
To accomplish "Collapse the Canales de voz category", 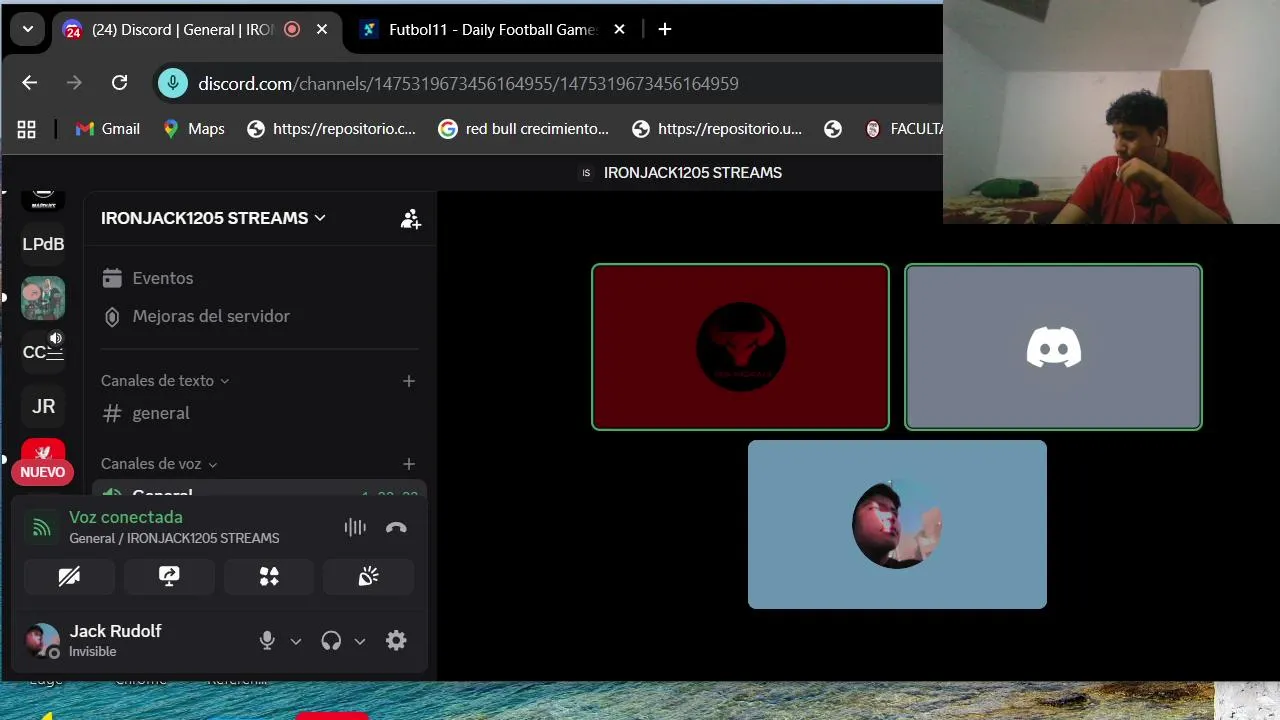I will tap(159, 463).
